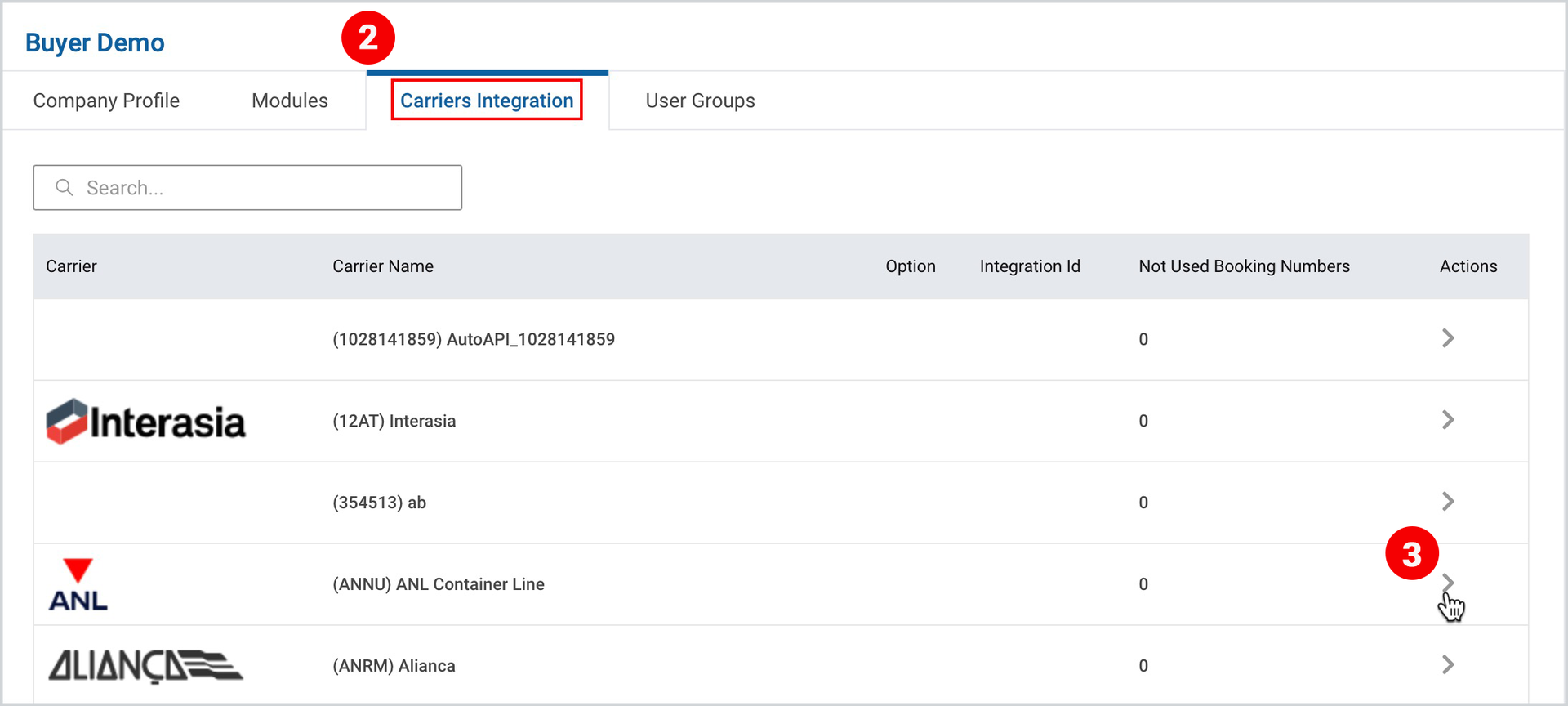
Task: Select the (ANNU) ANL Container Line name
Action: (439, 584)
